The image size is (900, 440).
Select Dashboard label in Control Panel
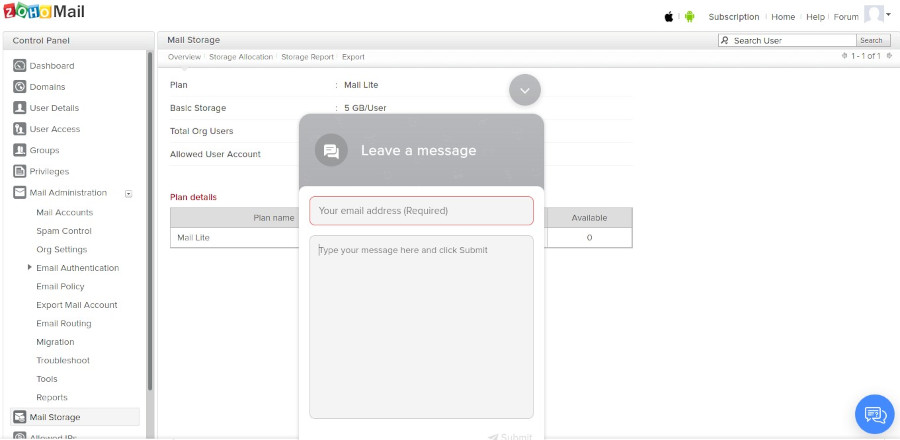tap(52, 66)
